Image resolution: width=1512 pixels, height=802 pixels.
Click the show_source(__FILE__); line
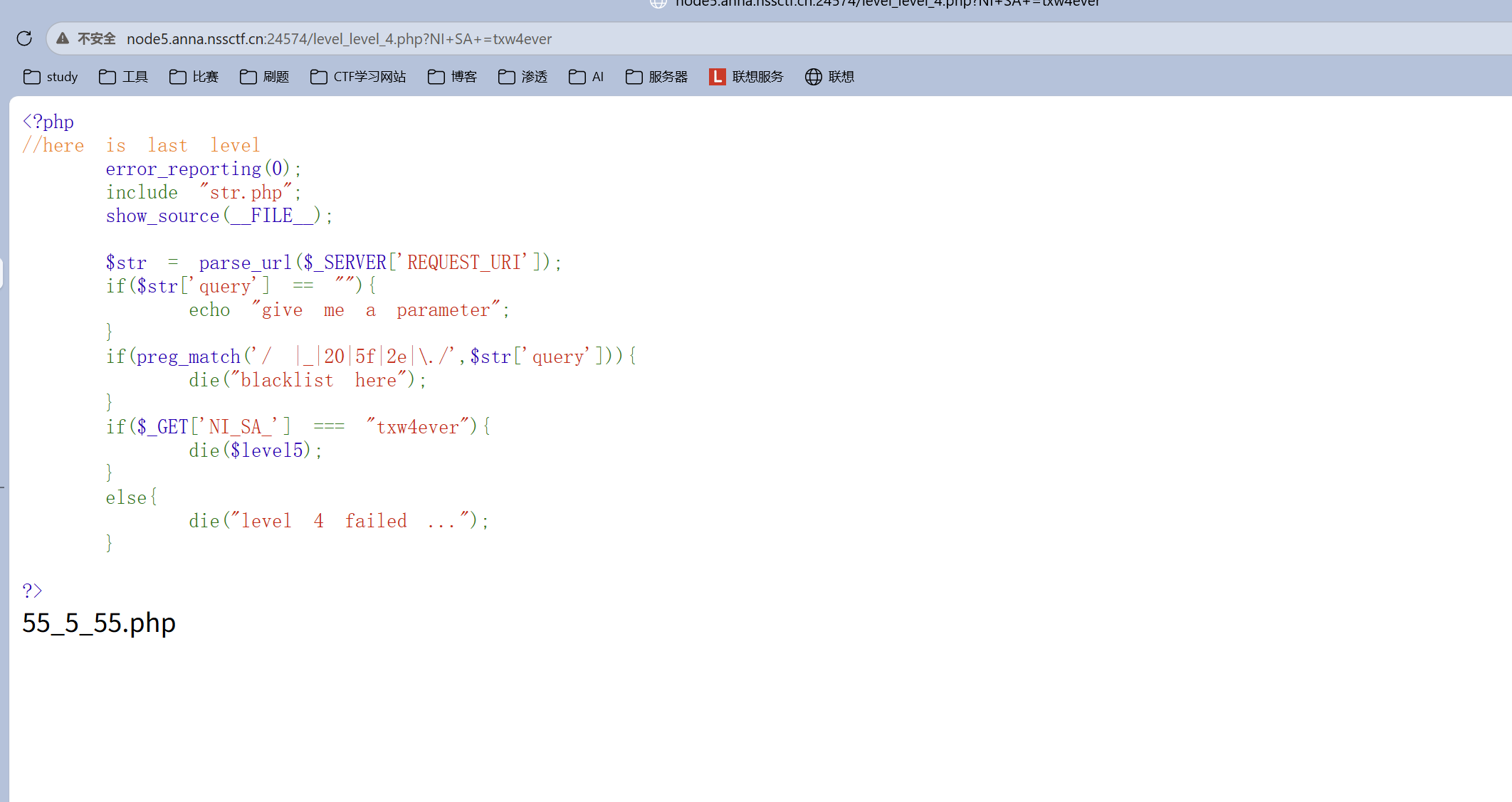point(219,216)
